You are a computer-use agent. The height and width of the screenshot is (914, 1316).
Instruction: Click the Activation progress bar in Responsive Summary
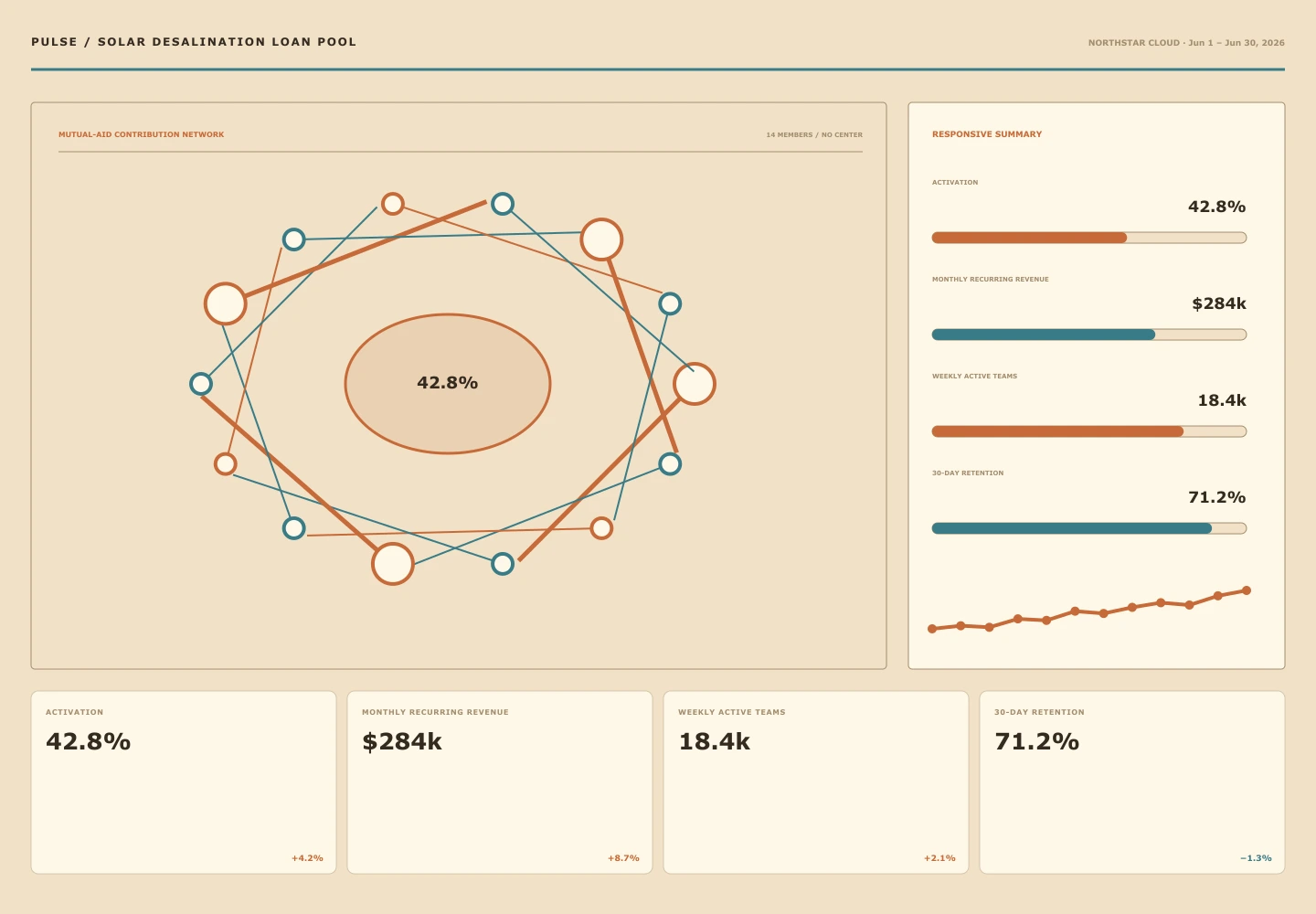[1089, 238]
